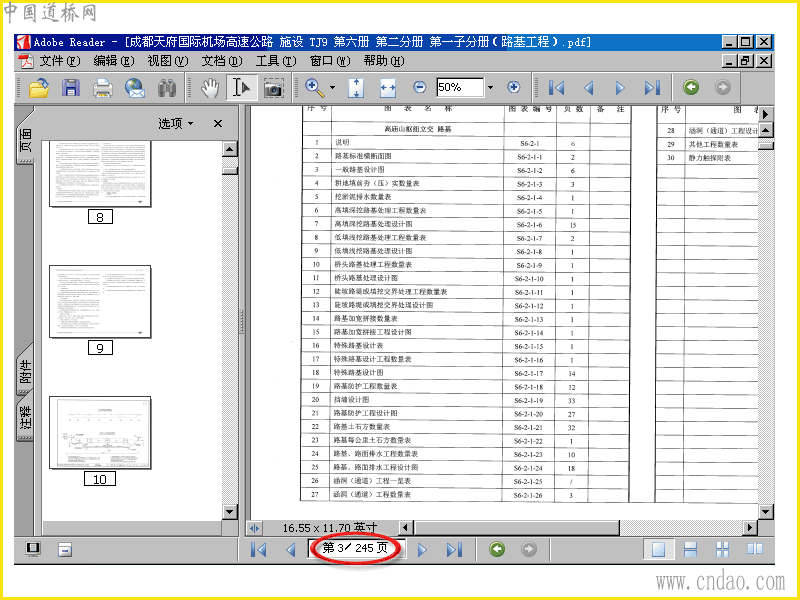
Task: Select page 8 thumbnail
Action: [x=100, y=174]
